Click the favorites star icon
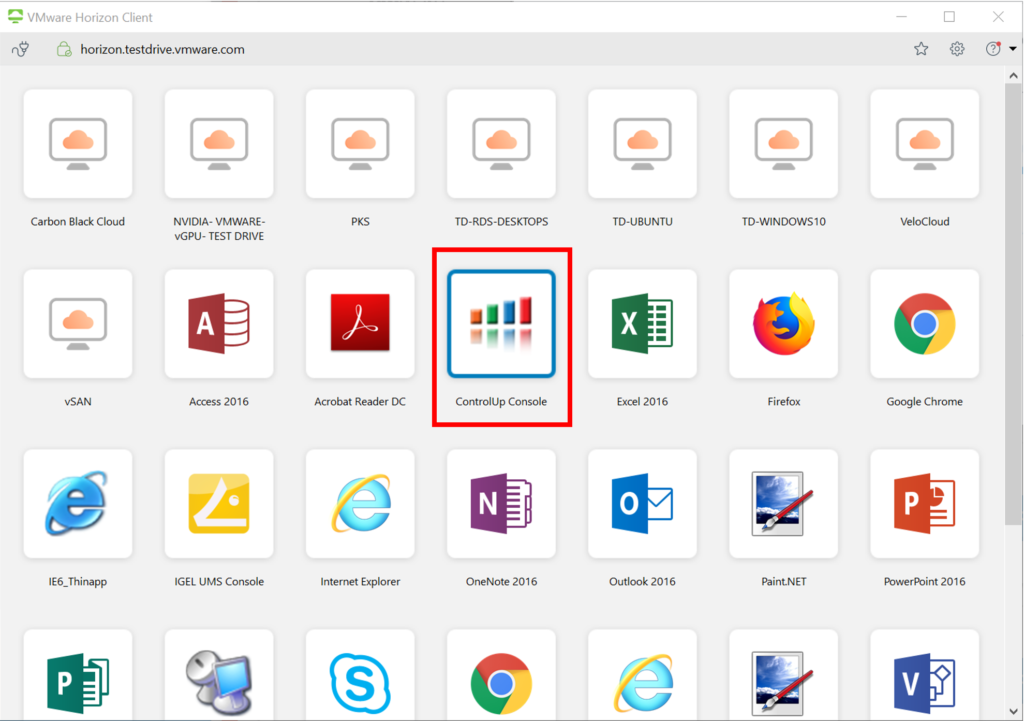Viewport: 1024px width, 721px height. (x=921, y=49)
